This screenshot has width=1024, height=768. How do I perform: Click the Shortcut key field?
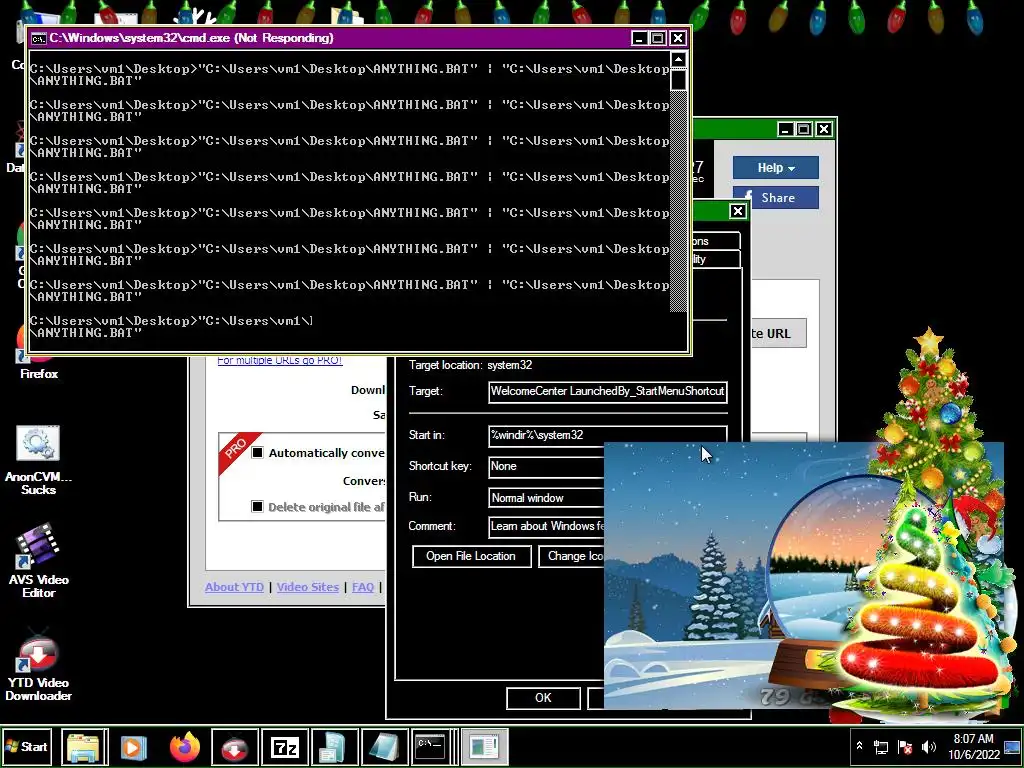coord(546,466)
